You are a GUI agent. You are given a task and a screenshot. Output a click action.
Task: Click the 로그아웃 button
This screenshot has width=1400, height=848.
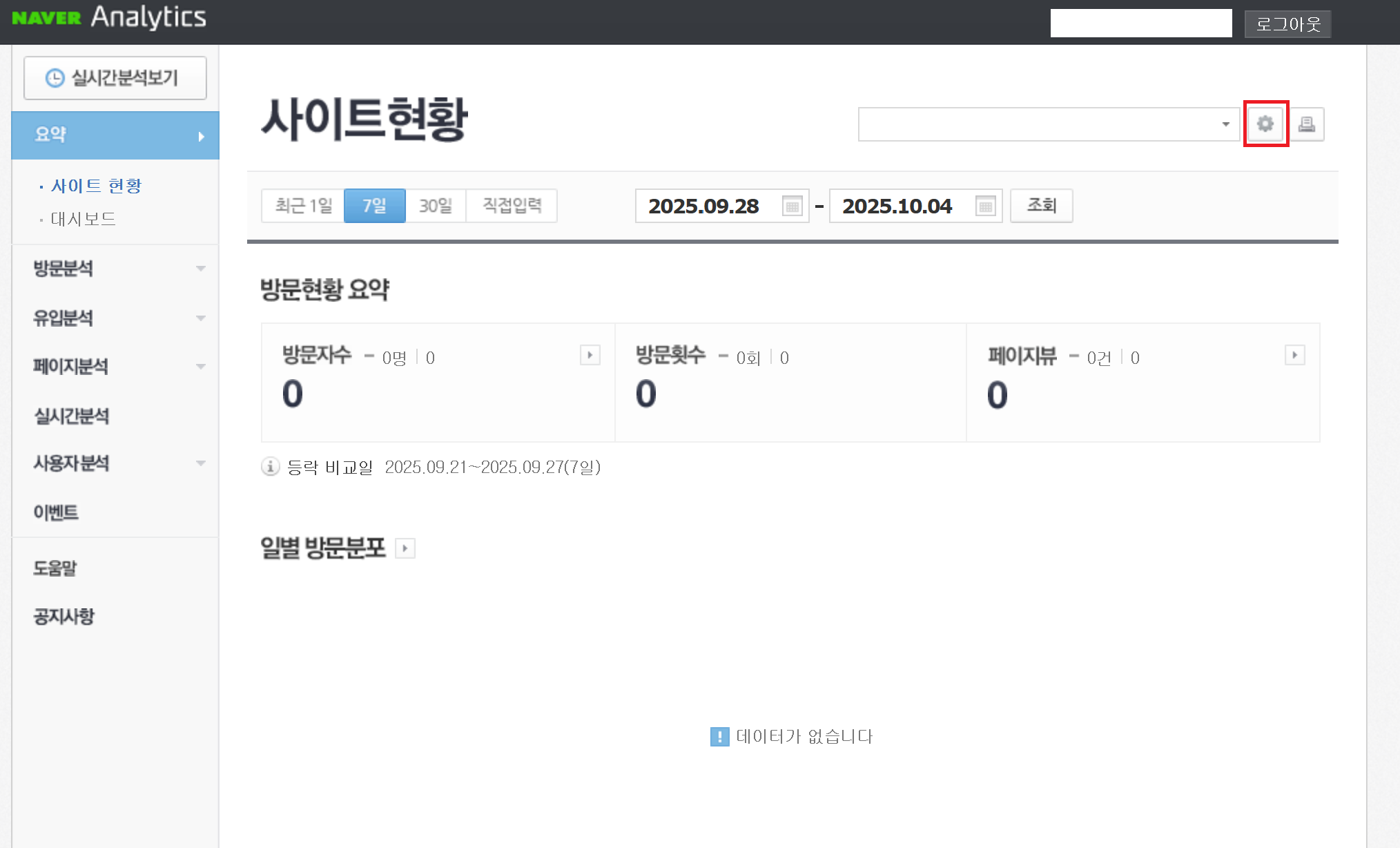1287,23
